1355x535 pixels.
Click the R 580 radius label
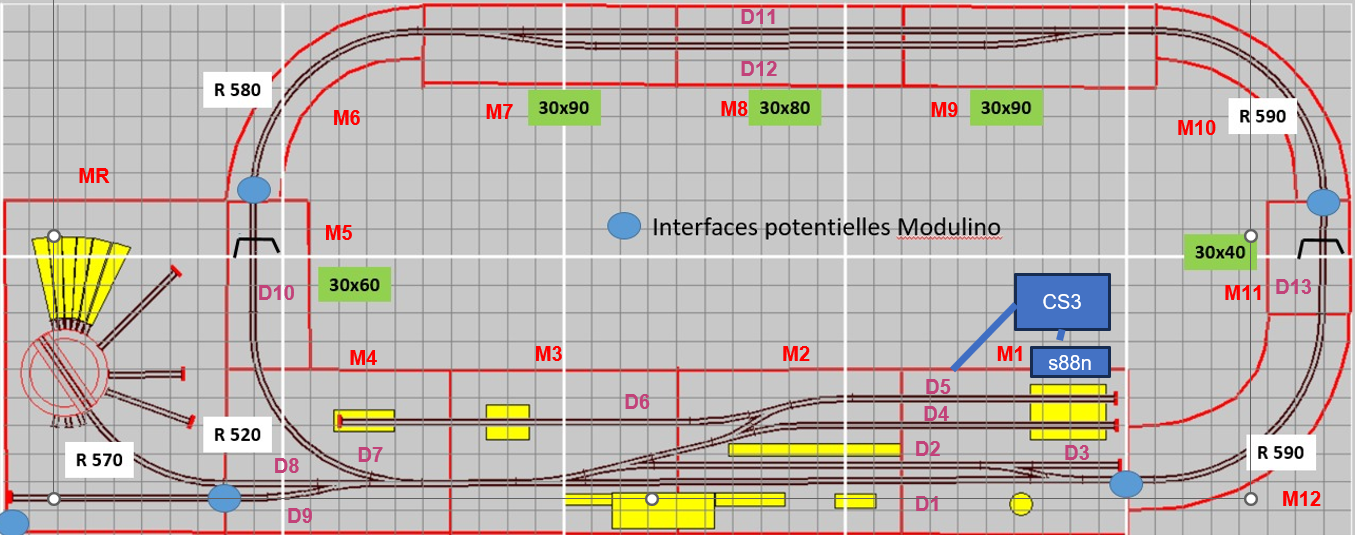[237, 89]
